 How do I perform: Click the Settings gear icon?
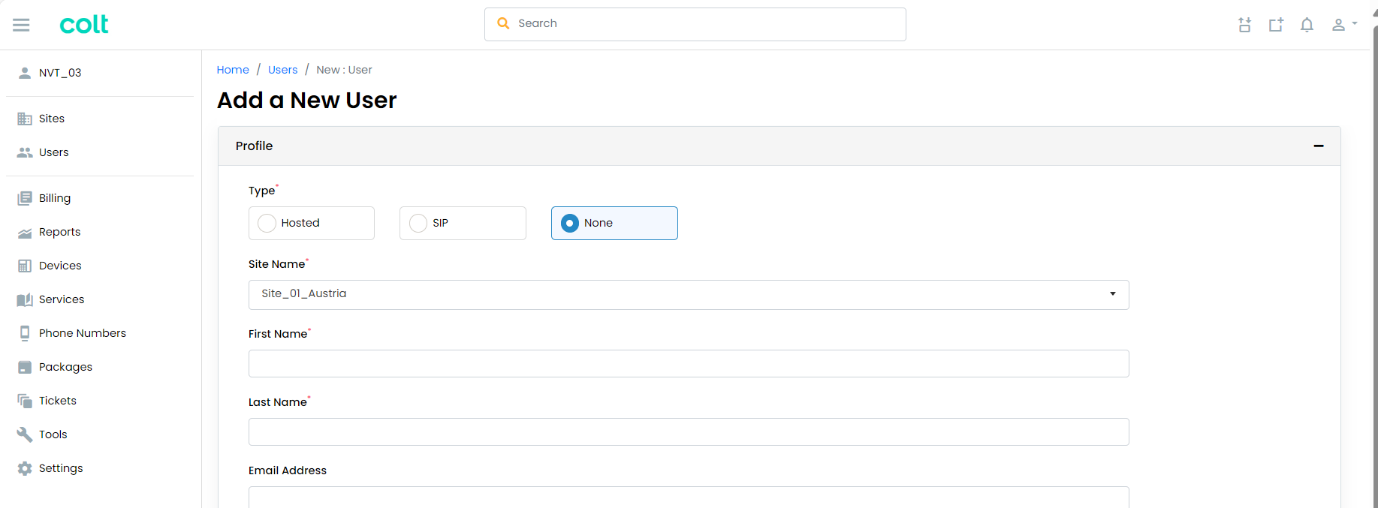[x=25, y=468]
